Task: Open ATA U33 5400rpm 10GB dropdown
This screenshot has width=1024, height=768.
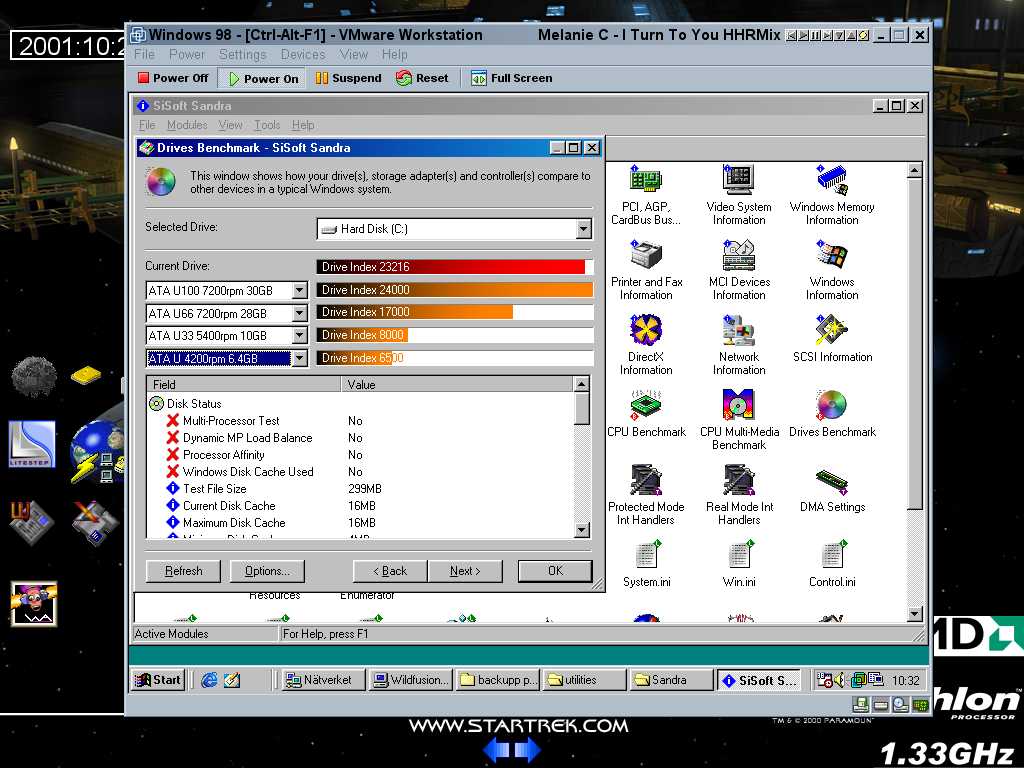Action: click(x=299, y=335)
